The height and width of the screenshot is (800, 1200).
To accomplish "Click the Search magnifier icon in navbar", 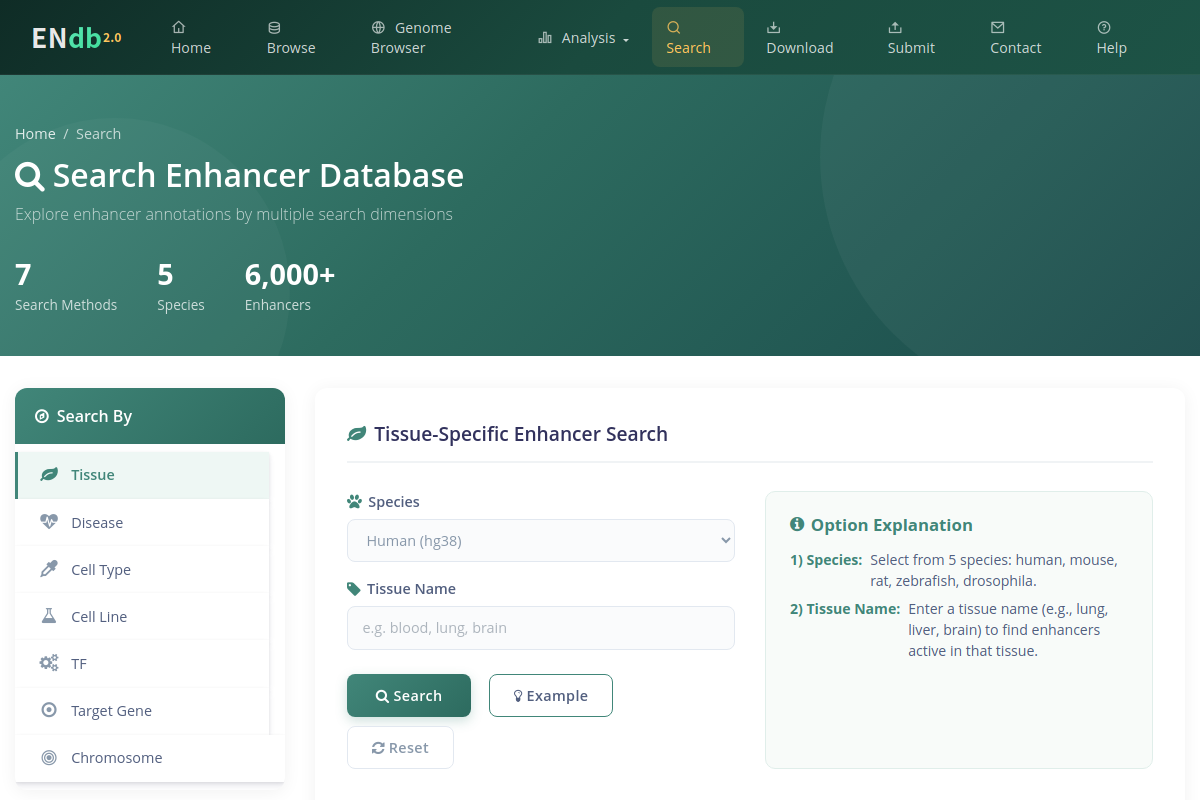I will tap(673, 27).
